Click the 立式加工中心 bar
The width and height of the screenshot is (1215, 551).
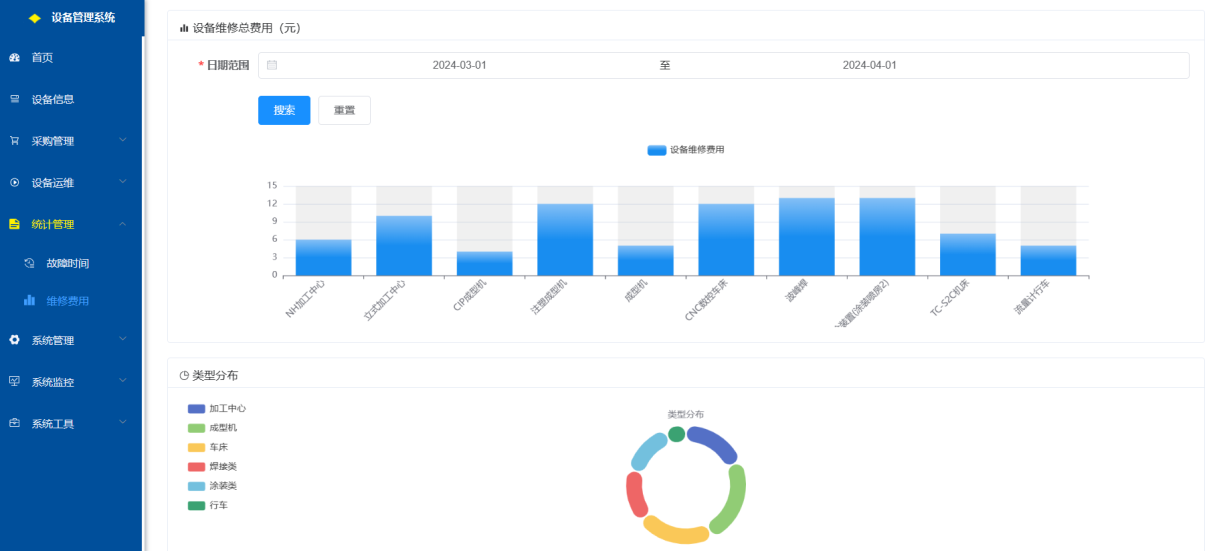coord(404,245)
